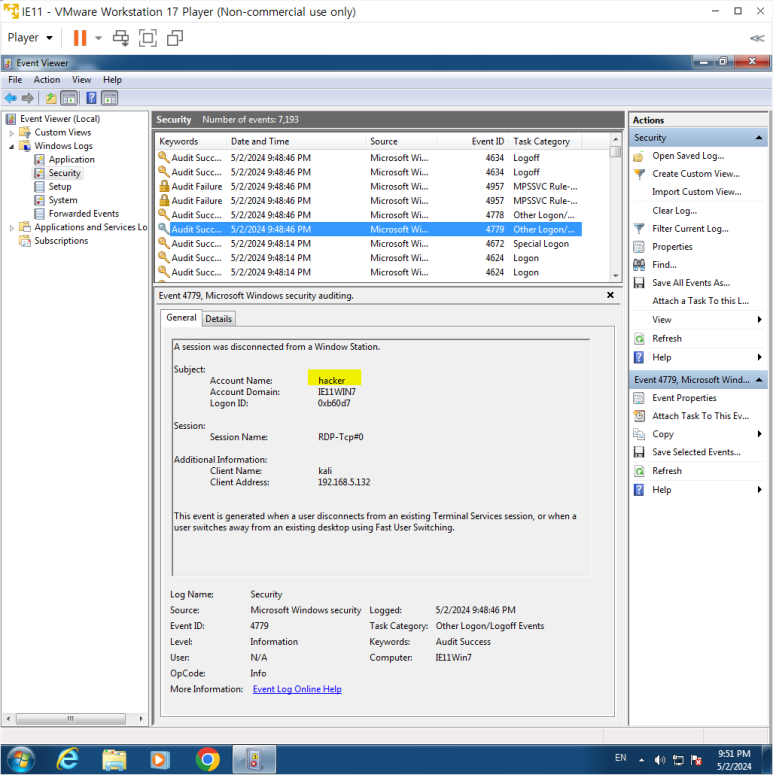Open the View menu in menu bar
The width and height of the screenshot is (773, 775).
point(81,80)
